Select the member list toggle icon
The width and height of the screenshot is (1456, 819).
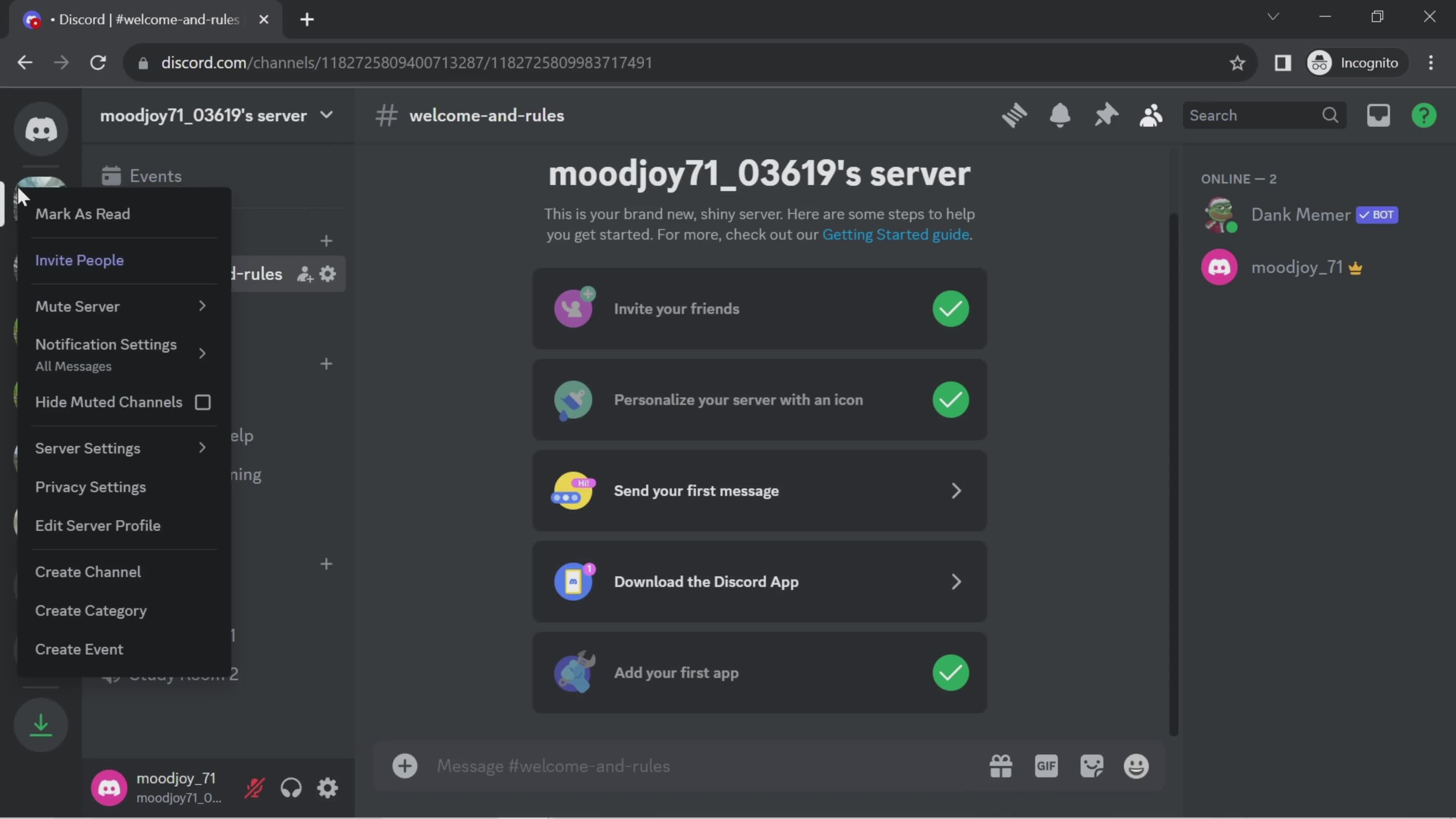1151,115
